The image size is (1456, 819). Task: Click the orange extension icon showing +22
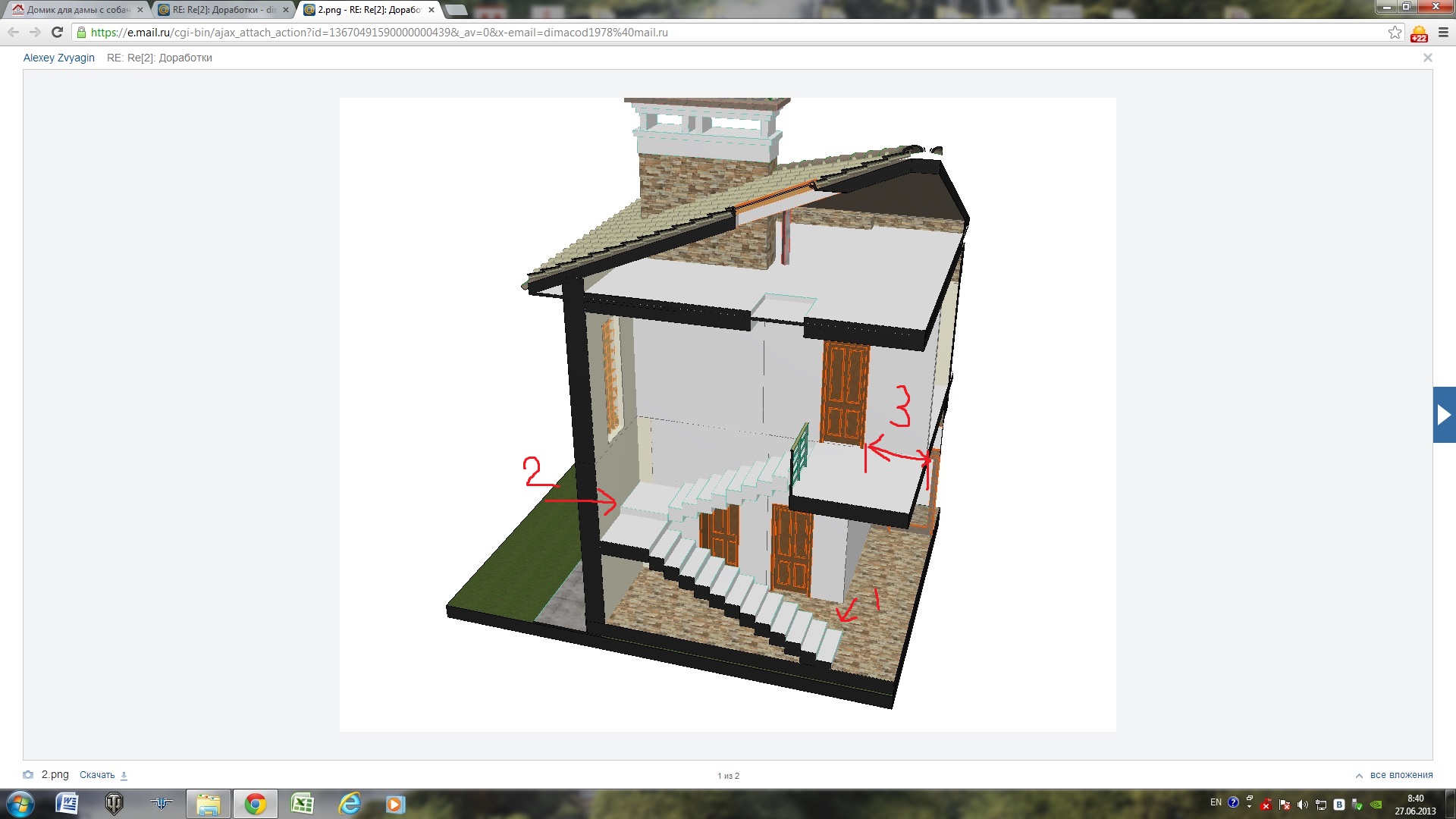pos(1419,33)
